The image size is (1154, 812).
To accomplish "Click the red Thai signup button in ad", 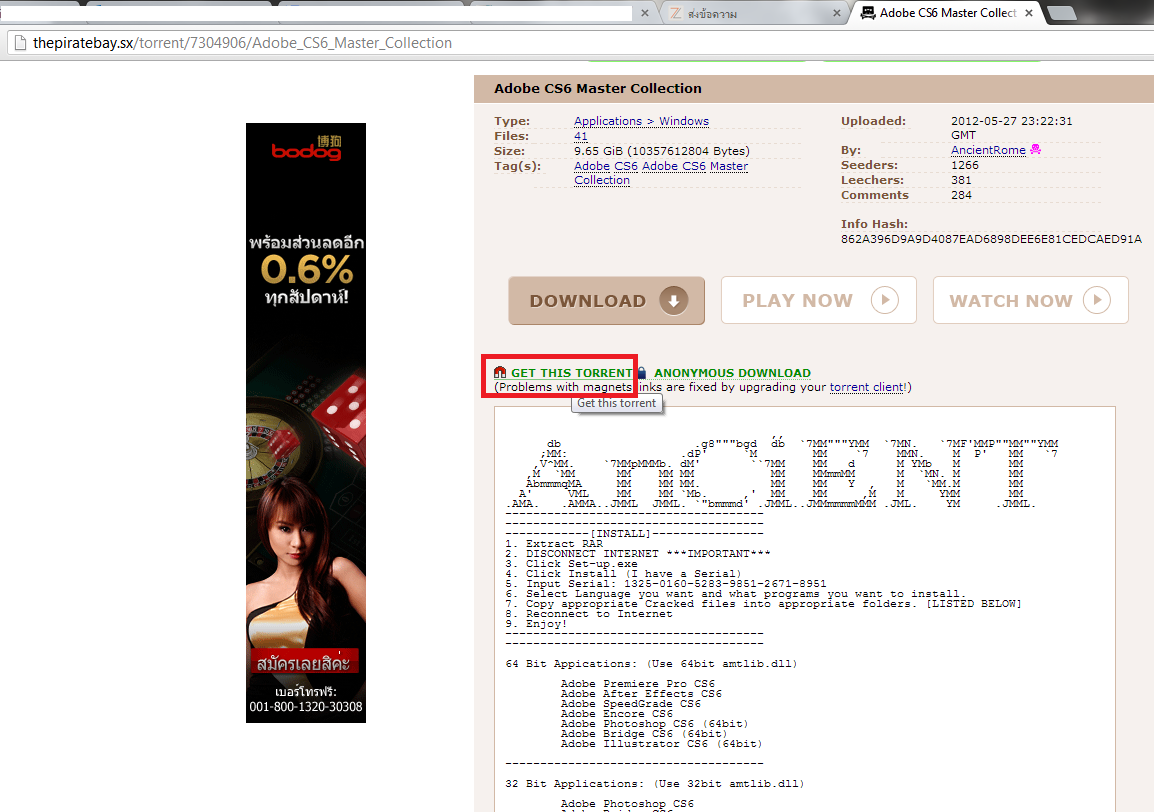I will (x=304, y=661).
